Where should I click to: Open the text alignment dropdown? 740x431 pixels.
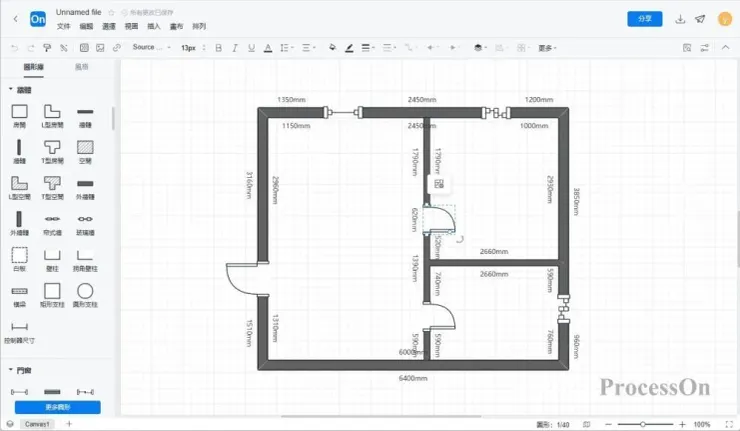[308, 48]
